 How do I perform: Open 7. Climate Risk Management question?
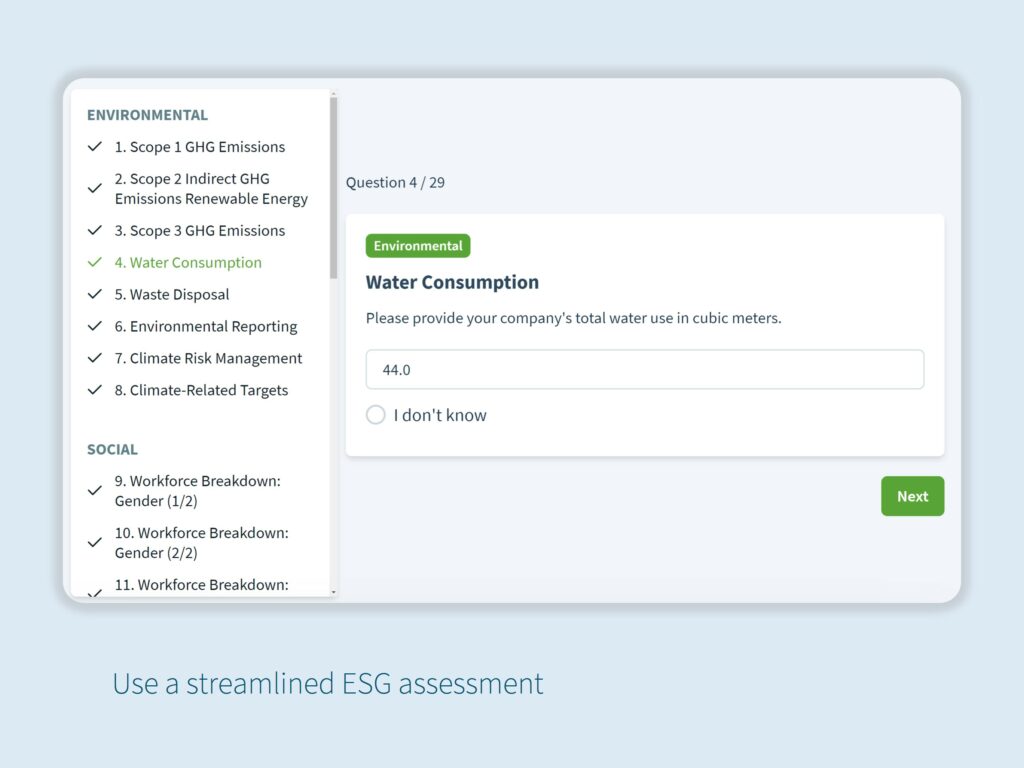pos(207,359)
